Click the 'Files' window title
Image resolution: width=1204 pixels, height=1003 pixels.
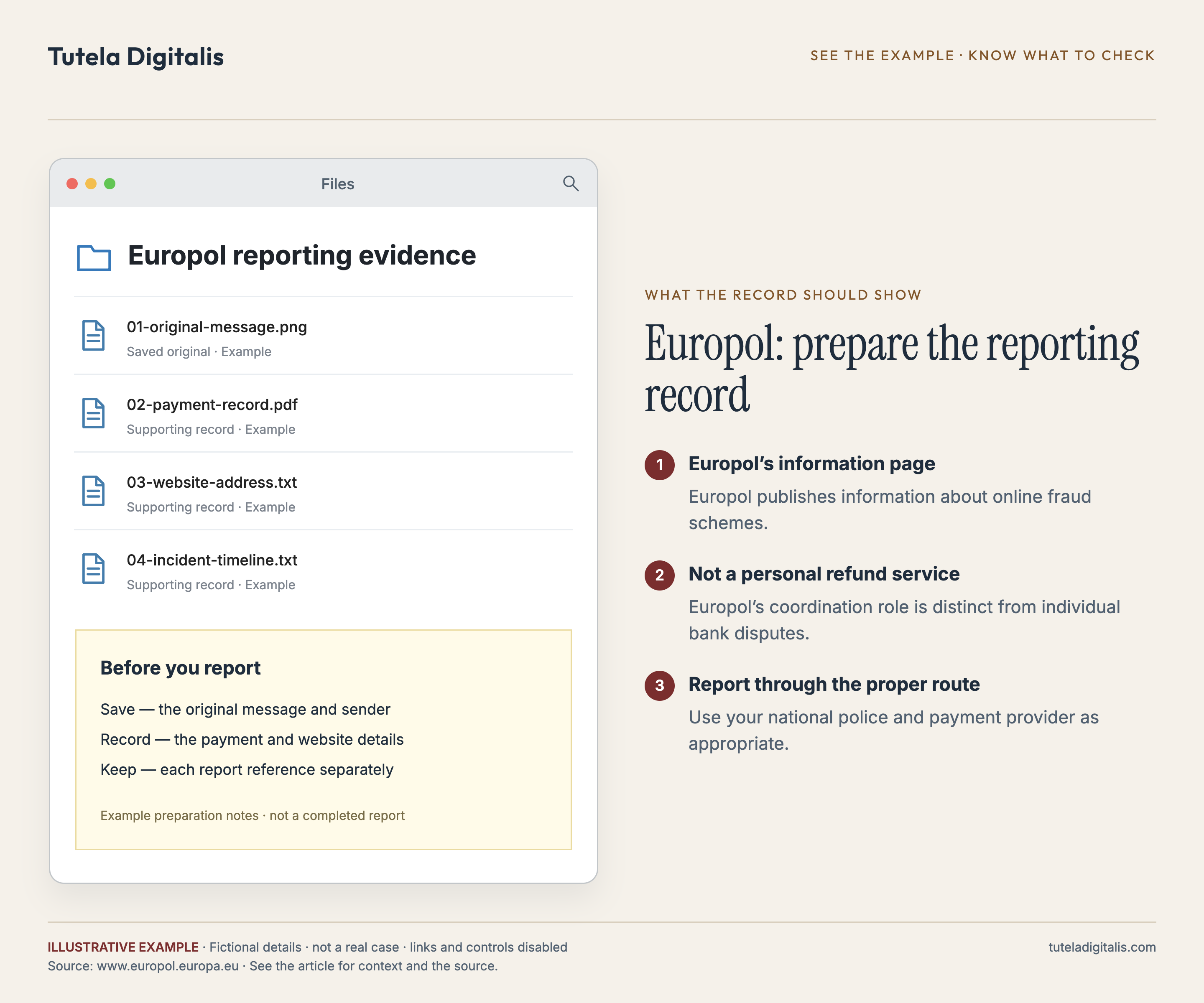pyautogui.click(x=338, y=184)
